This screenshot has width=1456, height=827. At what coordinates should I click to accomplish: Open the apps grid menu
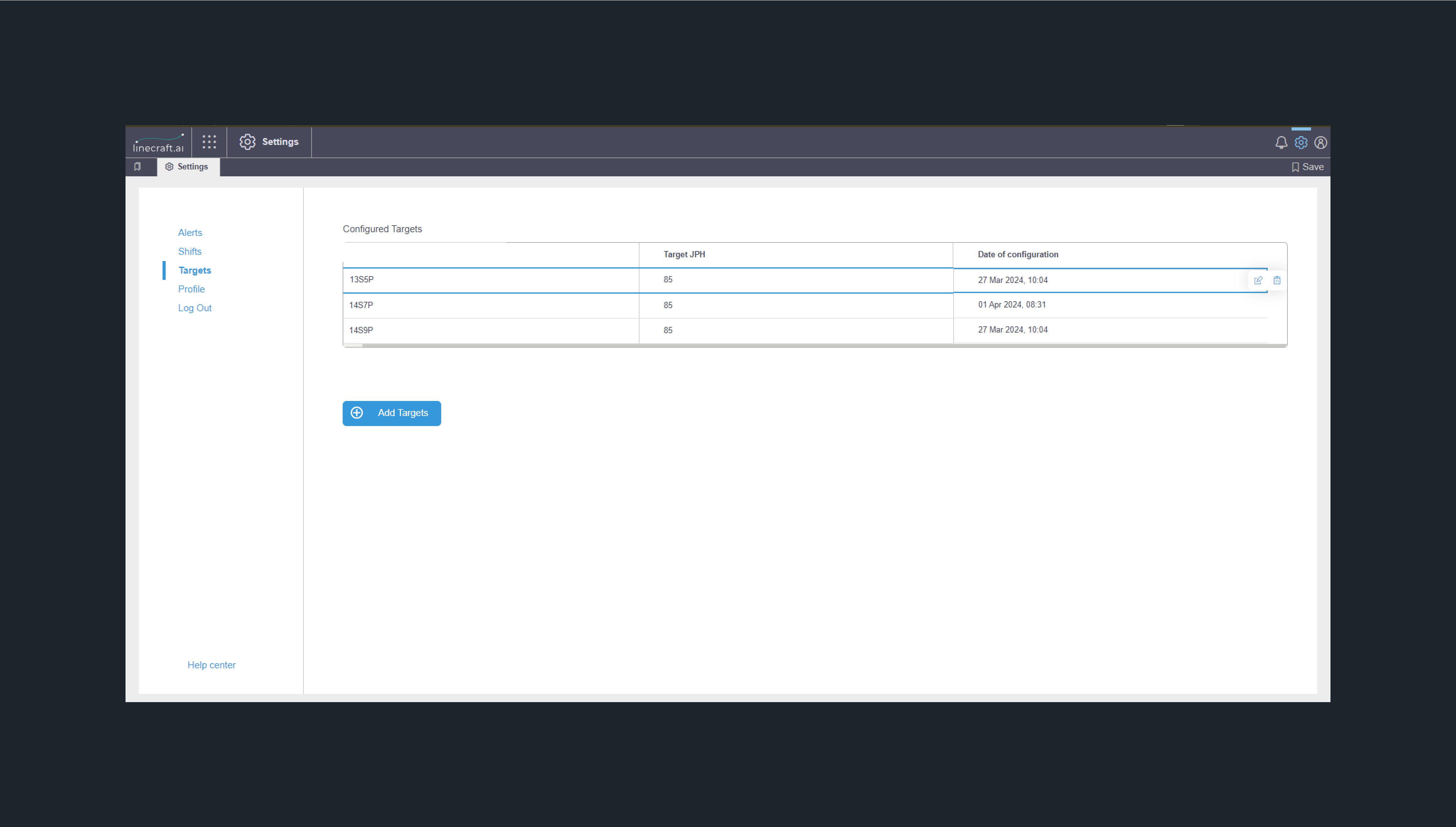click(x=209, y=142)
